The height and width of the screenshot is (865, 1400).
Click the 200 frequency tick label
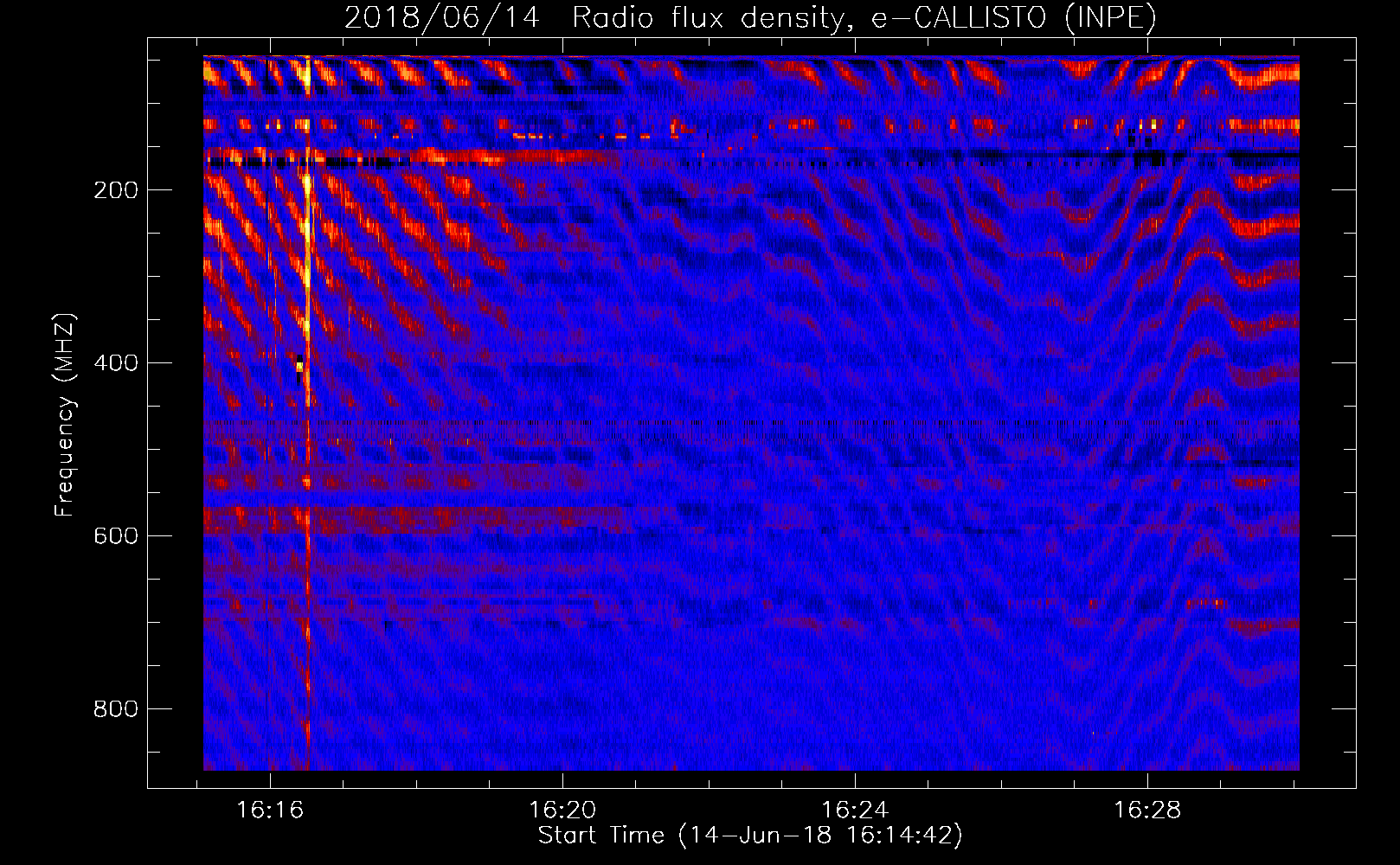(115, 190)
